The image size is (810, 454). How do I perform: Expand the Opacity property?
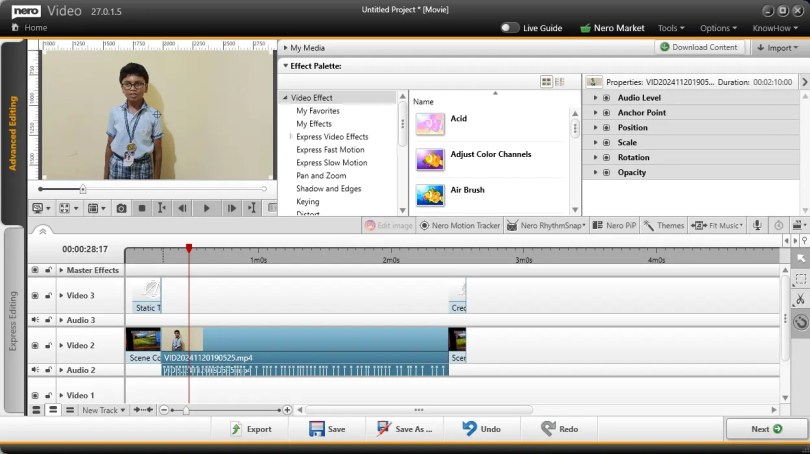(594, 172)
